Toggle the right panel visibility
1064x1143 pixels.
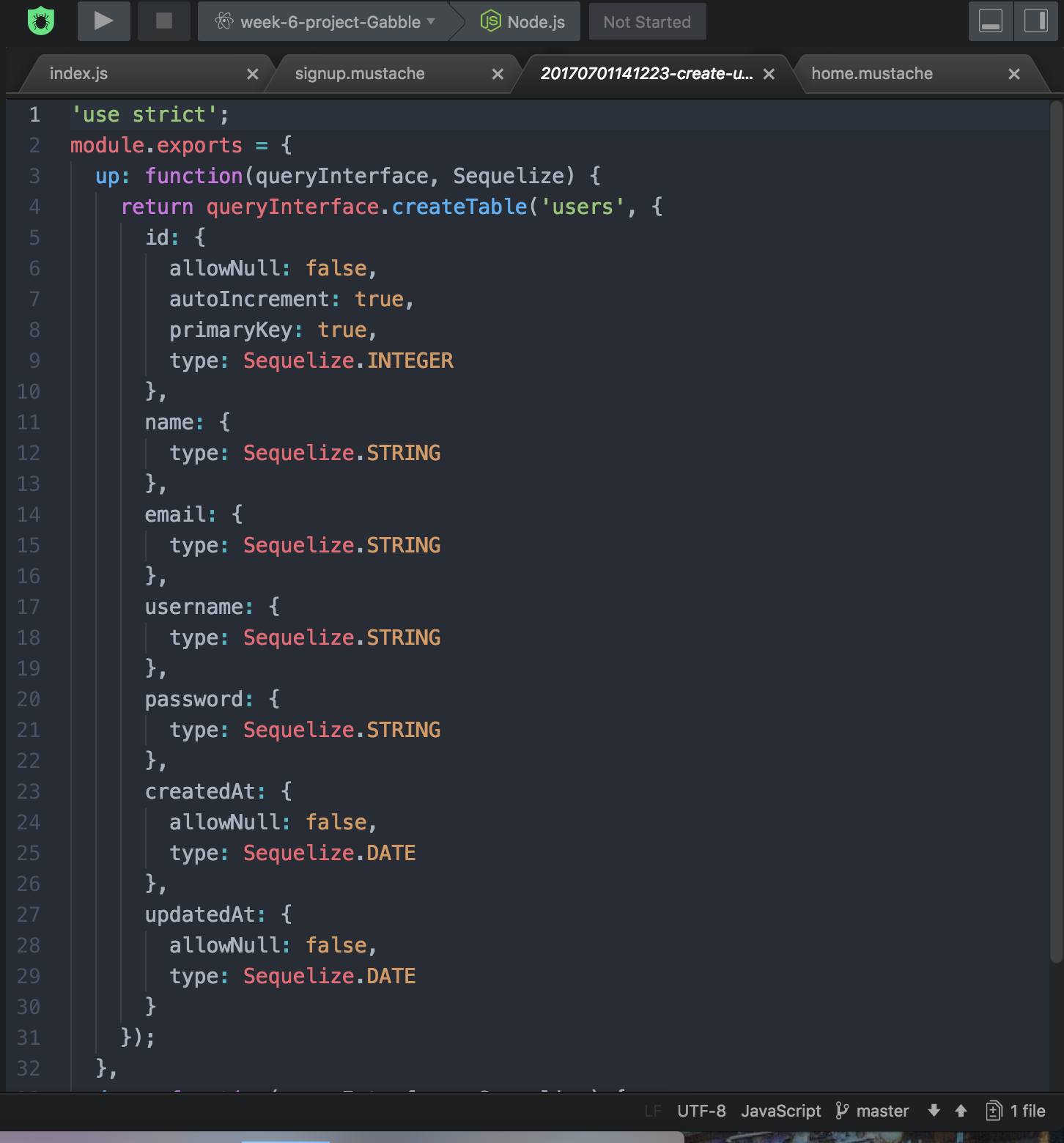click(x=1035, y=21)
